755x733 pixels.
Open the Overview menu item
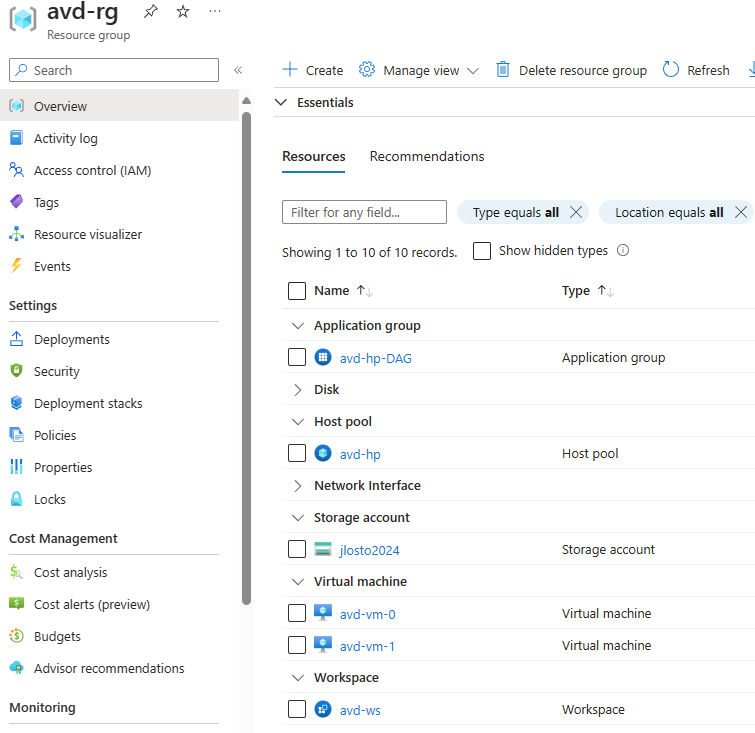click(x=119, y=106)
